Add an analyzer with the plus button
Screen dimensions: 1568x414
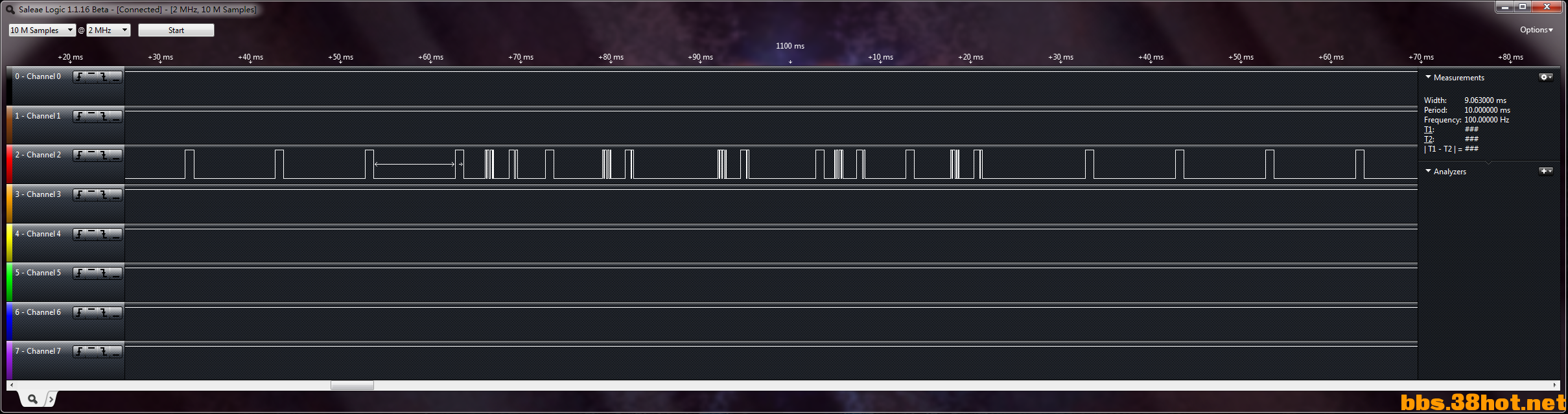click(x=1546, y=171)
